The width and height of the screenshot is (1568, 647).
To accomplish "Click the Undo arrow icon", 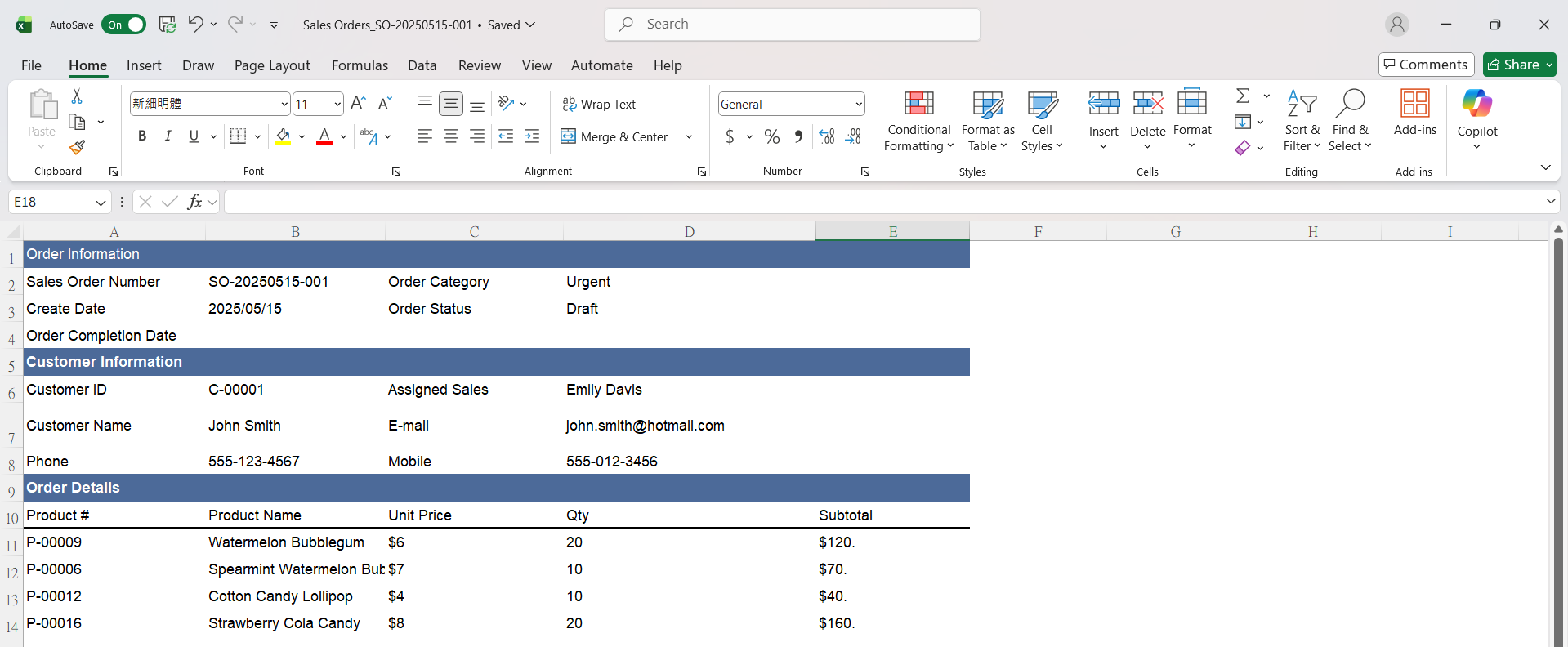I will tap(194, 25).
